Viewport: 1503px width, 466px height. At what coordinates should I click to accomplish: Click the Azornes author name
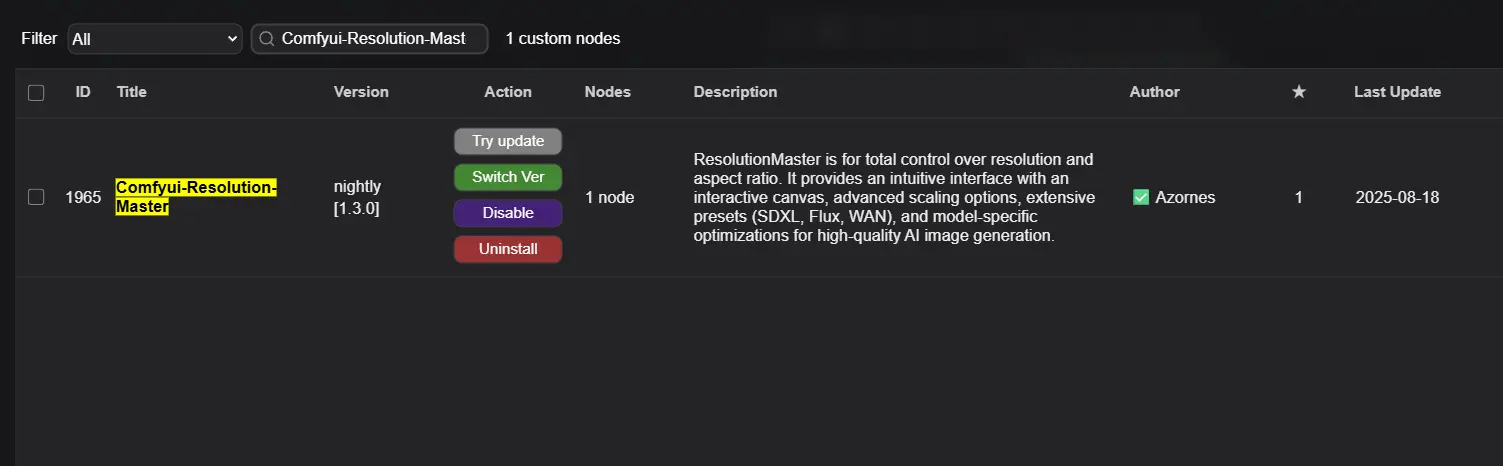pos(1185,197)
